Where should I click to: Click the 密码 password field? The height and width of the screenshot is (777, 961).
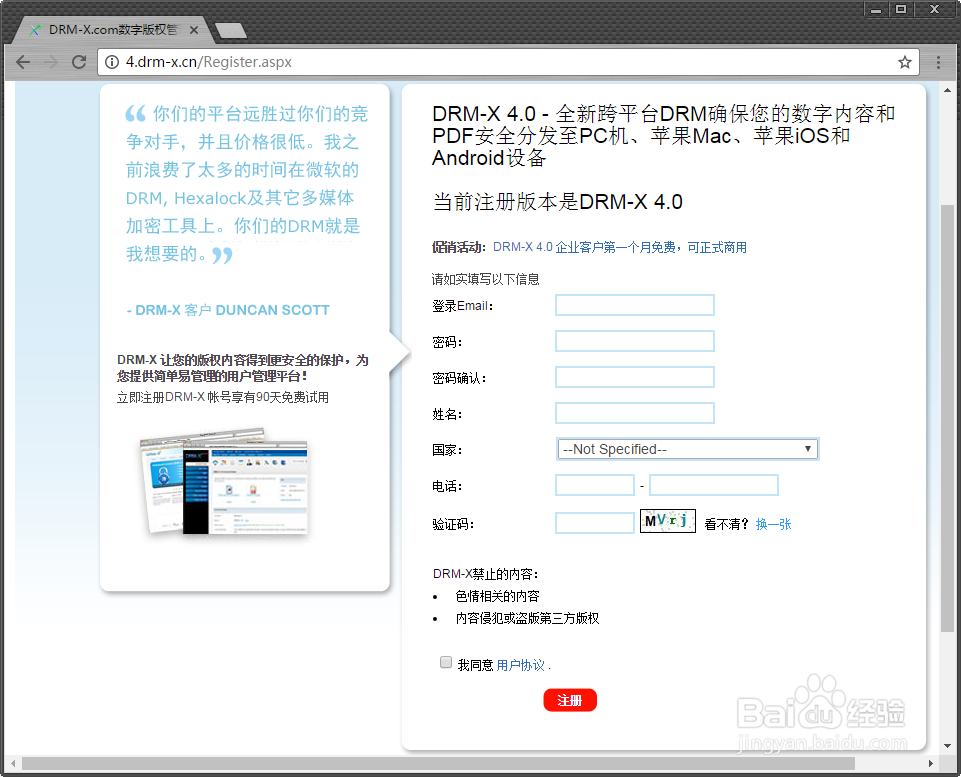634,341
